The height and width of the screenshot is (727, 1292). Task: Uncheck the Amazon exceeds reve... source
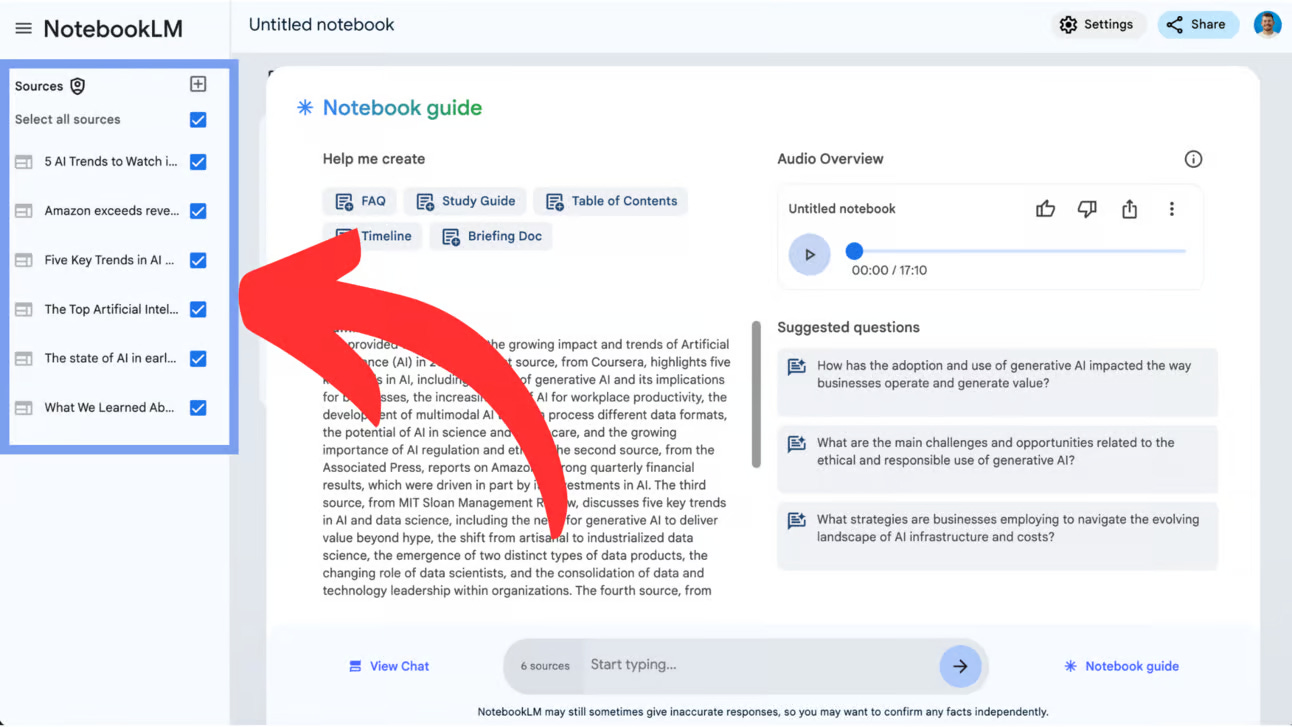pos(198,211)
